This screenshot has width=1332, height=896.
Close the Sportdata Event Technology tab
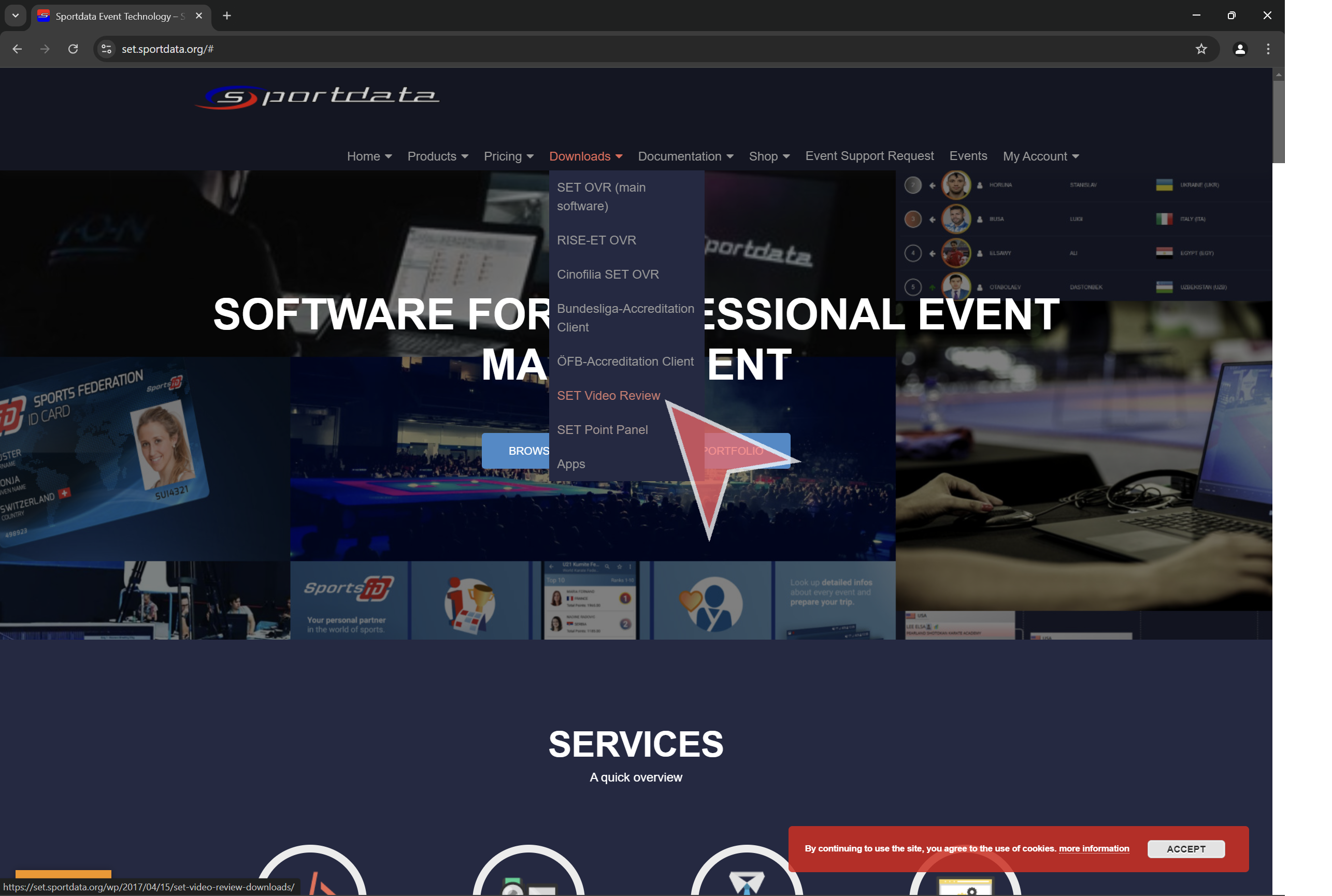coord(199,16)
